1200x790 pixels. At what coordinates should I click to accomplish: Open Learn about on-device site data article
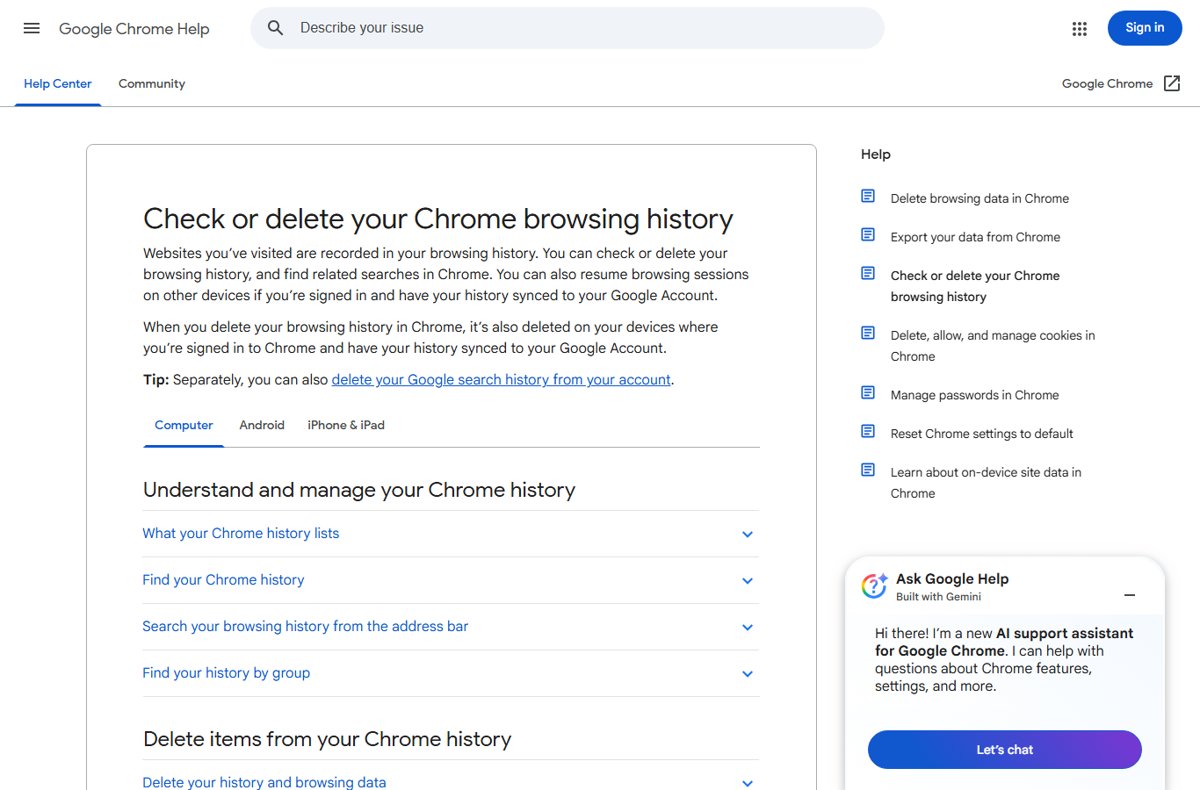tap(986, 483)
